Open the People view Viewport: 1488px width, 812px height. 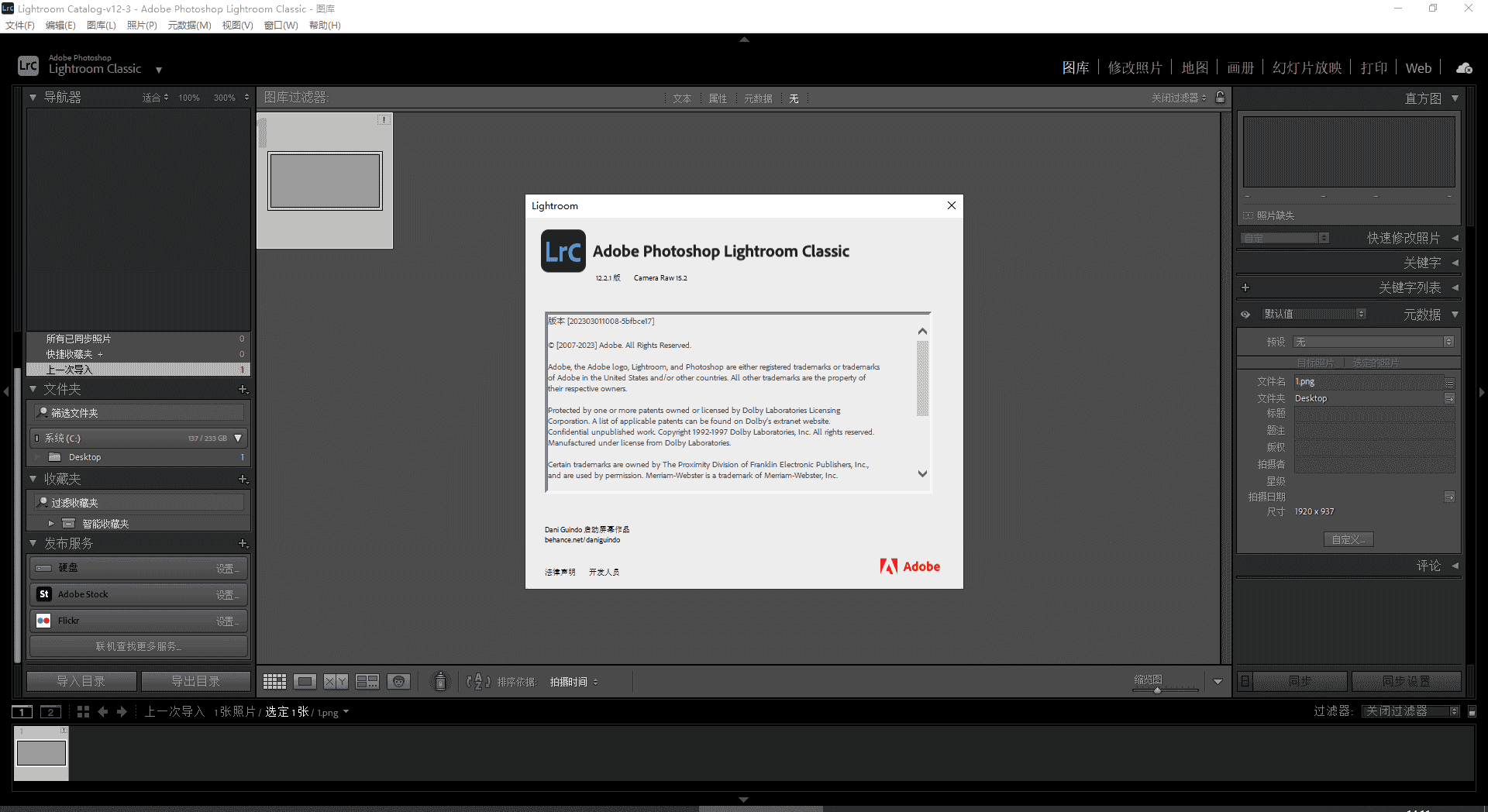(398, 681)
